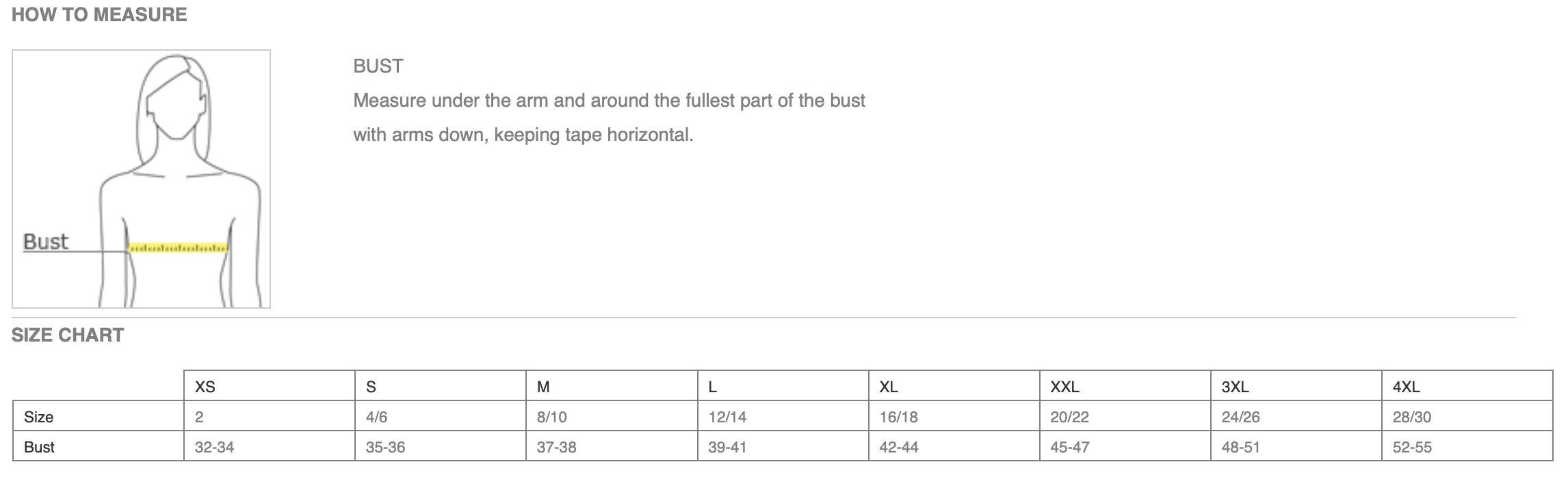Click the 42-44 bust measurement cell
1568x486 pixels.
coord(954,446)
